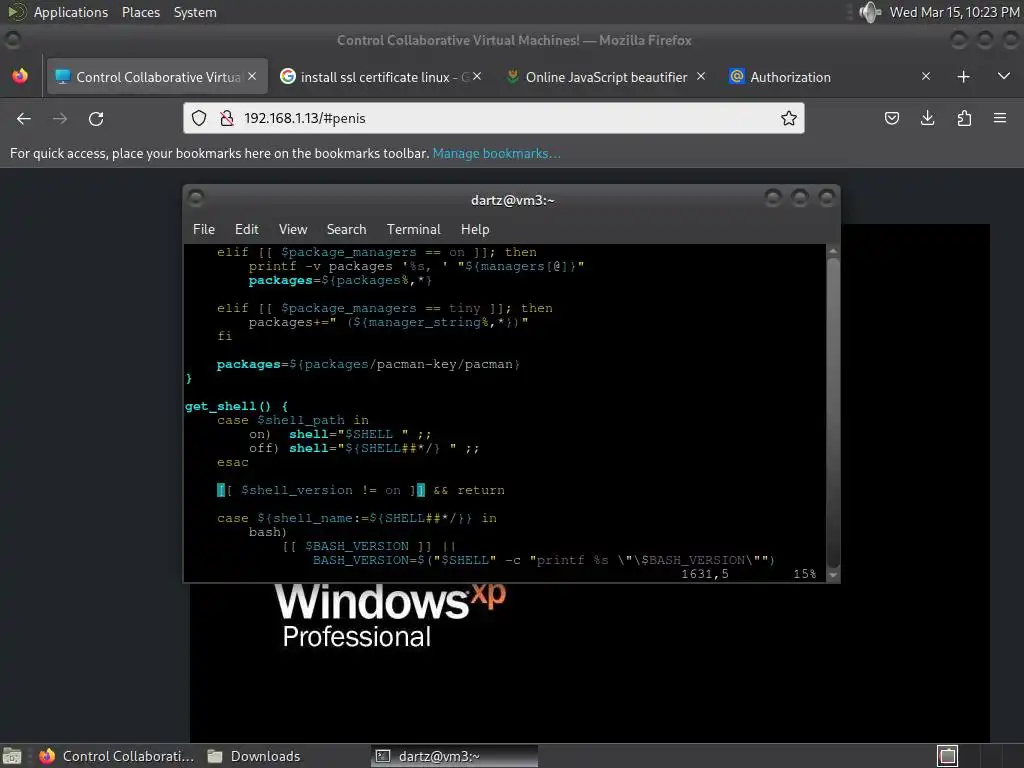Bookmark this page with the star icon
This screenshot has width=1024, height=768.
tap(788, 118)
